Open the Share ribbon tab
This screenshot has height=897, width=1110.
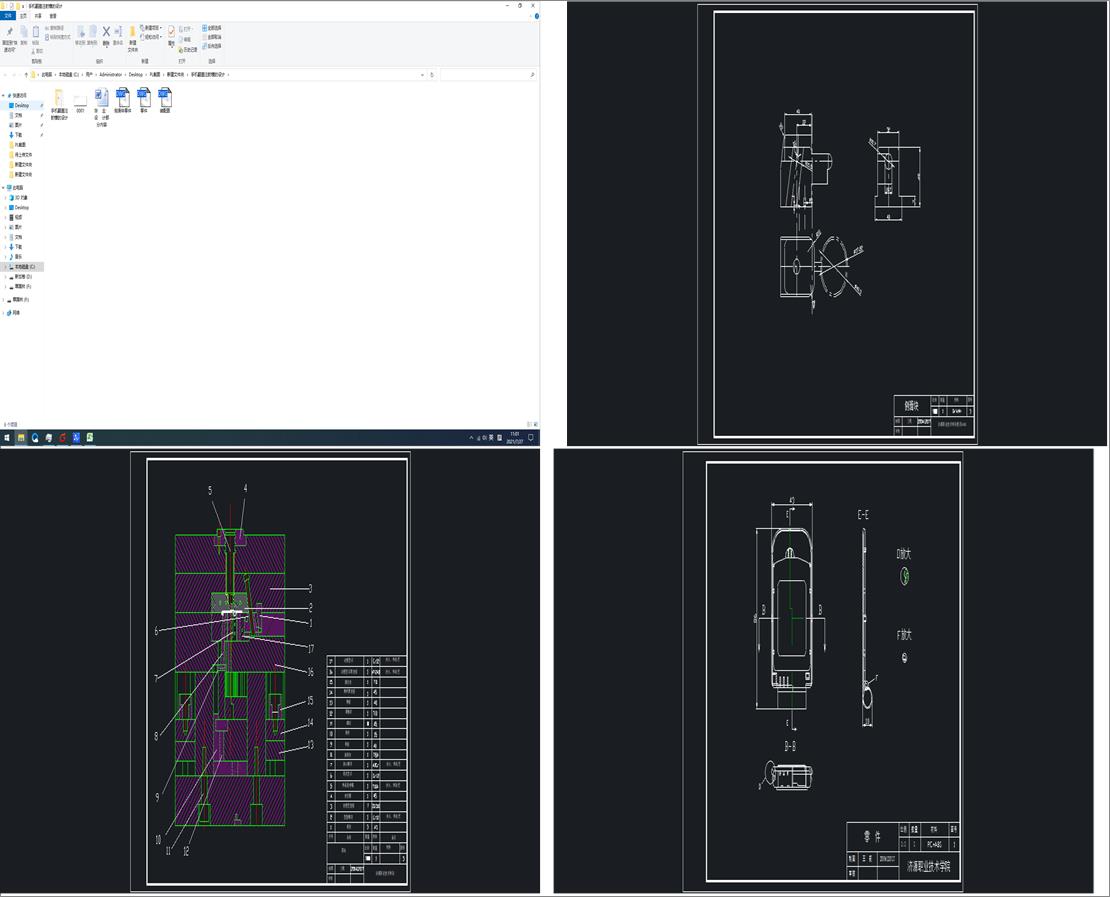tap(38, 16)
